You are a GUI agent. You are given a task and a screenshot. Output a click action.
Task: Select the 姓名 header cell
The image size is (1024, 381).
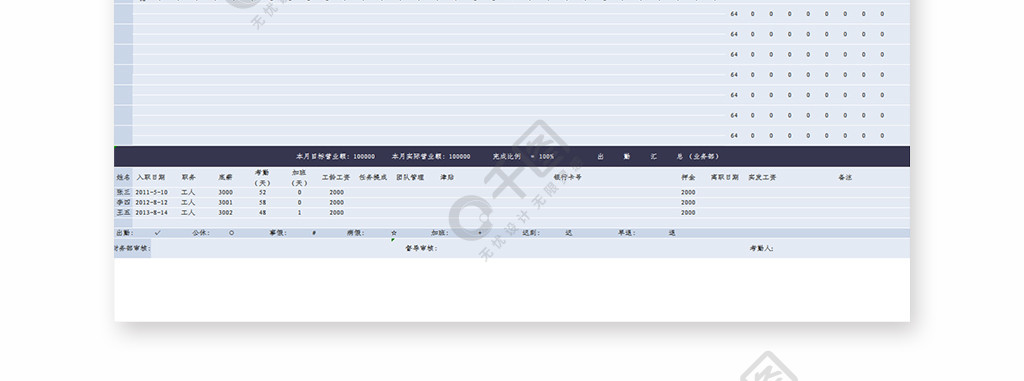point(123,177)
